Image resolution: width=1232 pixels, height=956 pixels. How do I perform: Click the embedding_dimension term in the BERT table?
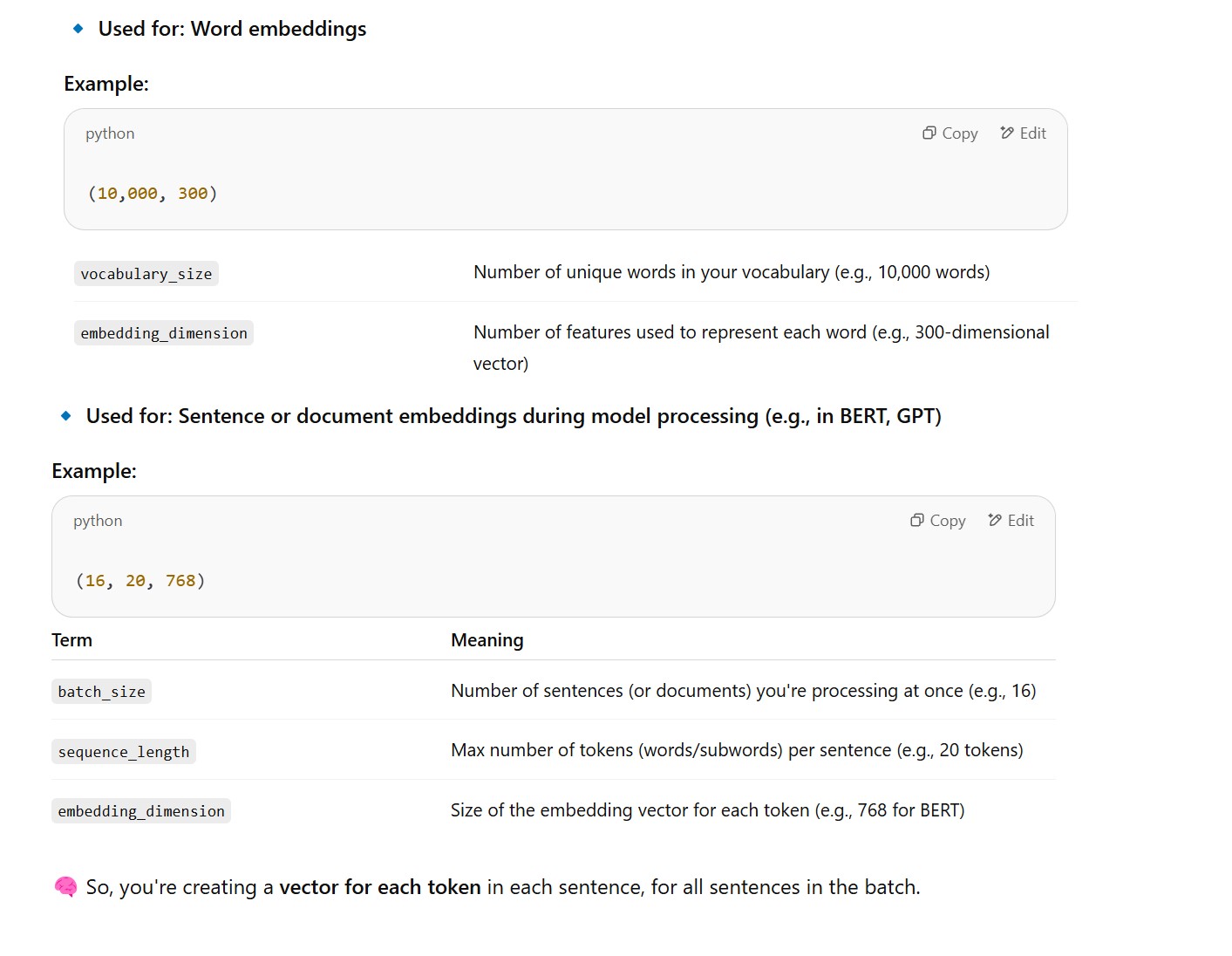[x=141, y=811]
